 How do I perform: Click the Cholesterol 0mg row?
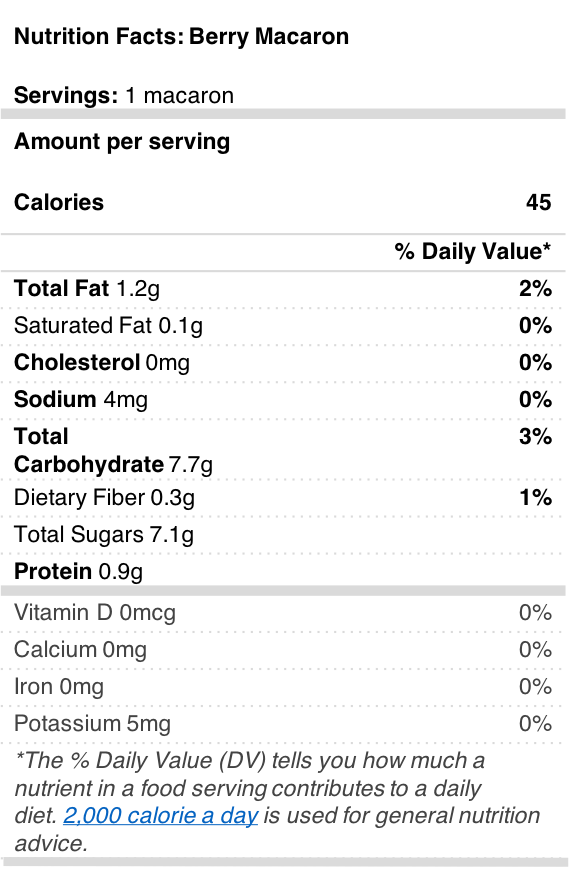283,363
